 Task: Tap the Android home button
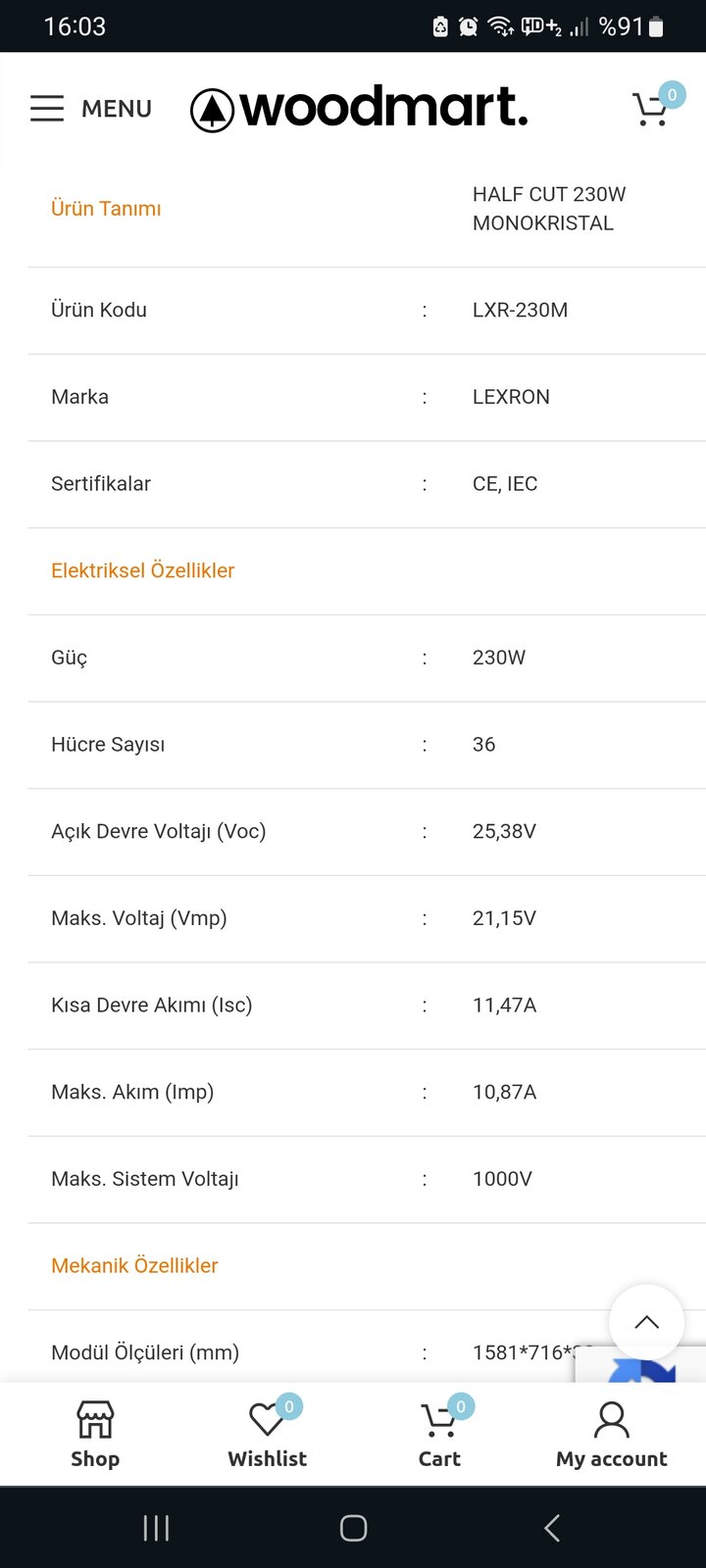coord(353,1528)
